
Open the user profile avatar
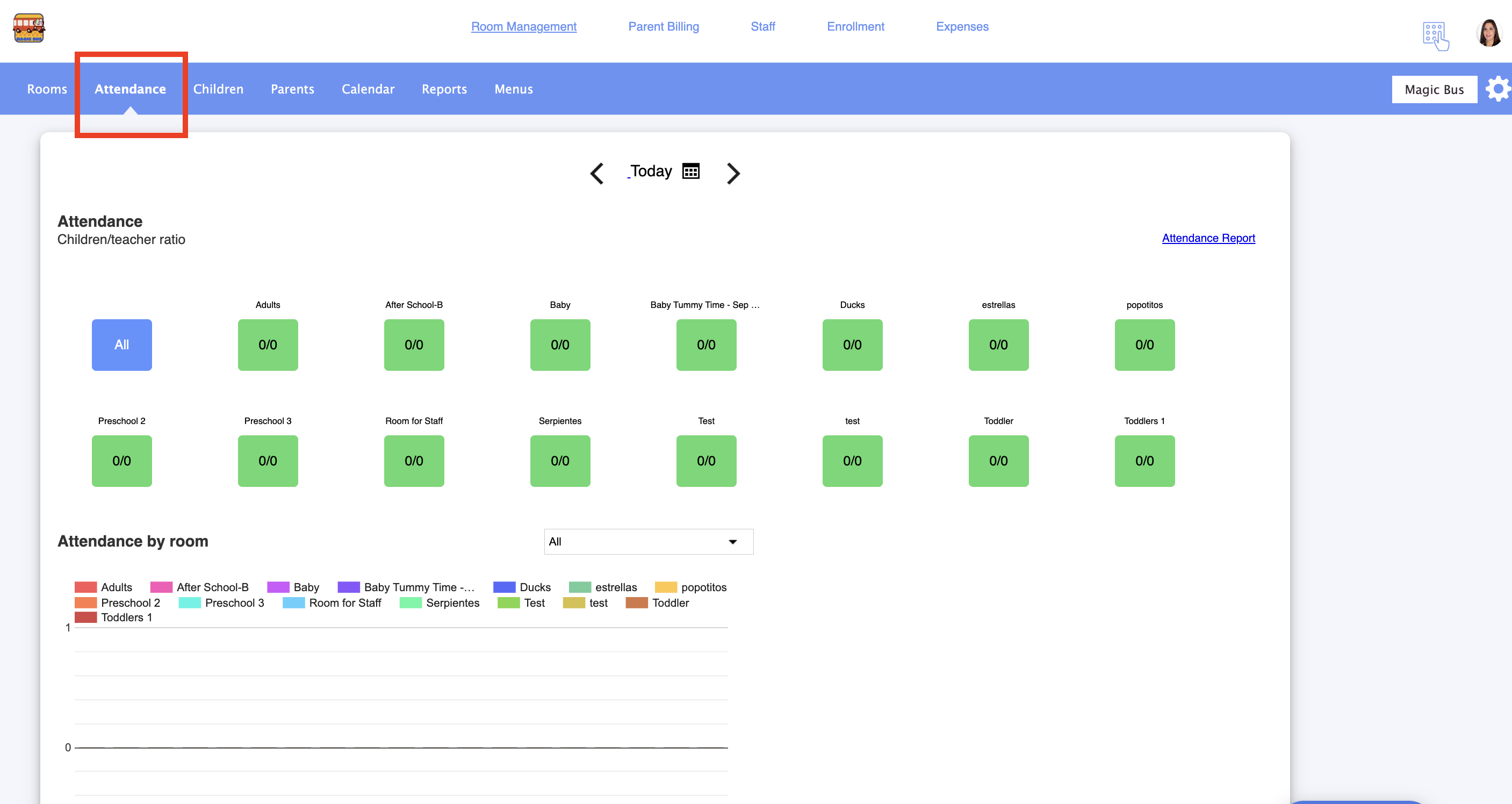(1488, 33)
